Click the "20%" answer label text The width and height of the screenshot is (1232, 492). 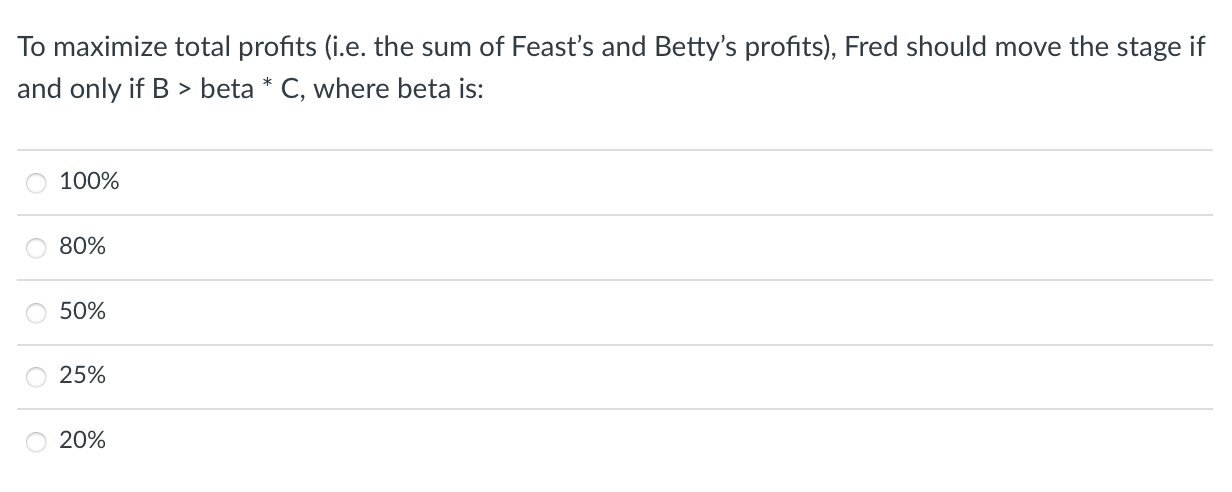click(x=83, y=441)
